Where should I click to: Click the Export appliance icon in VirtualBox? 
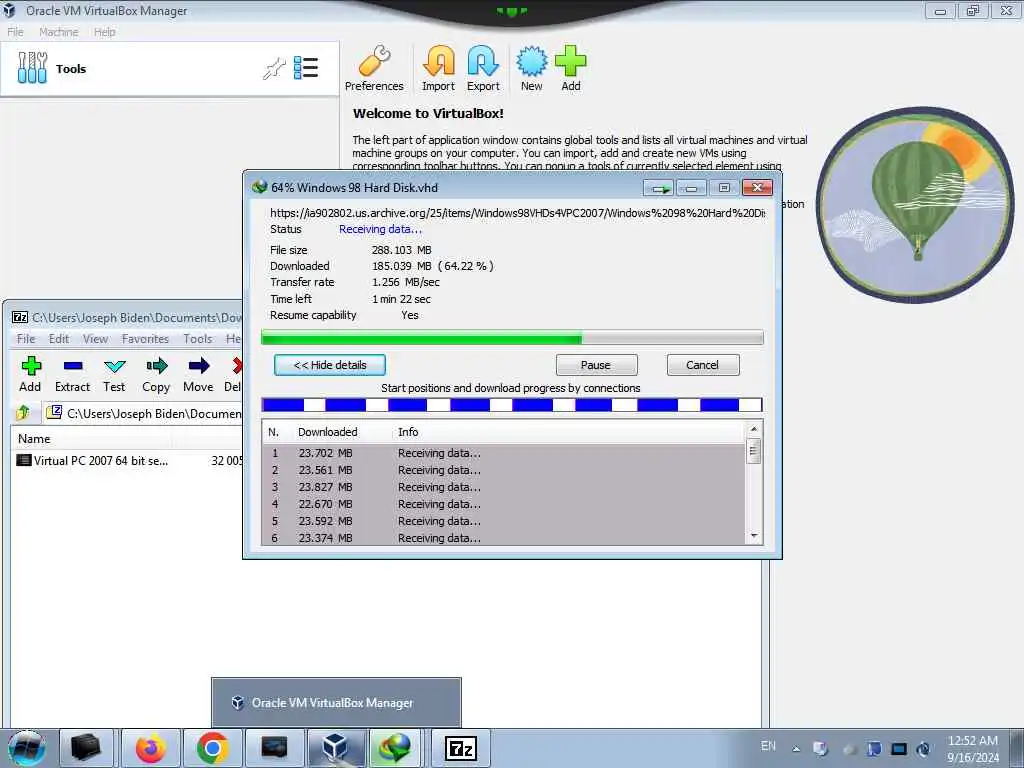click(483, 68)
